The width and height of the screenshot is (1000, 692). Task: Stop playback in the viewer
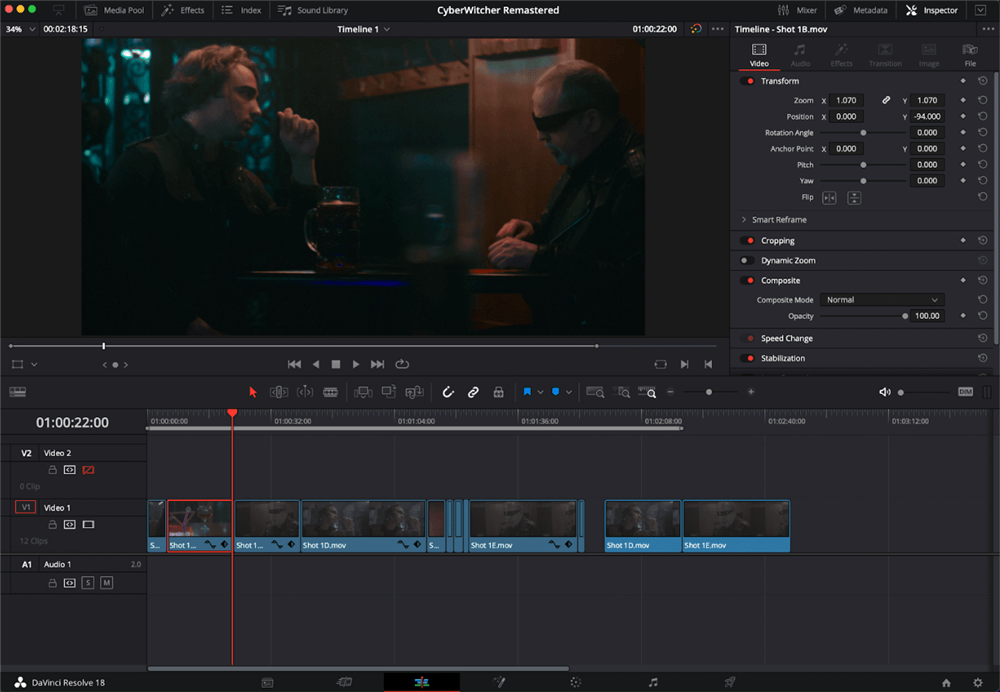(x=336, y=364)
